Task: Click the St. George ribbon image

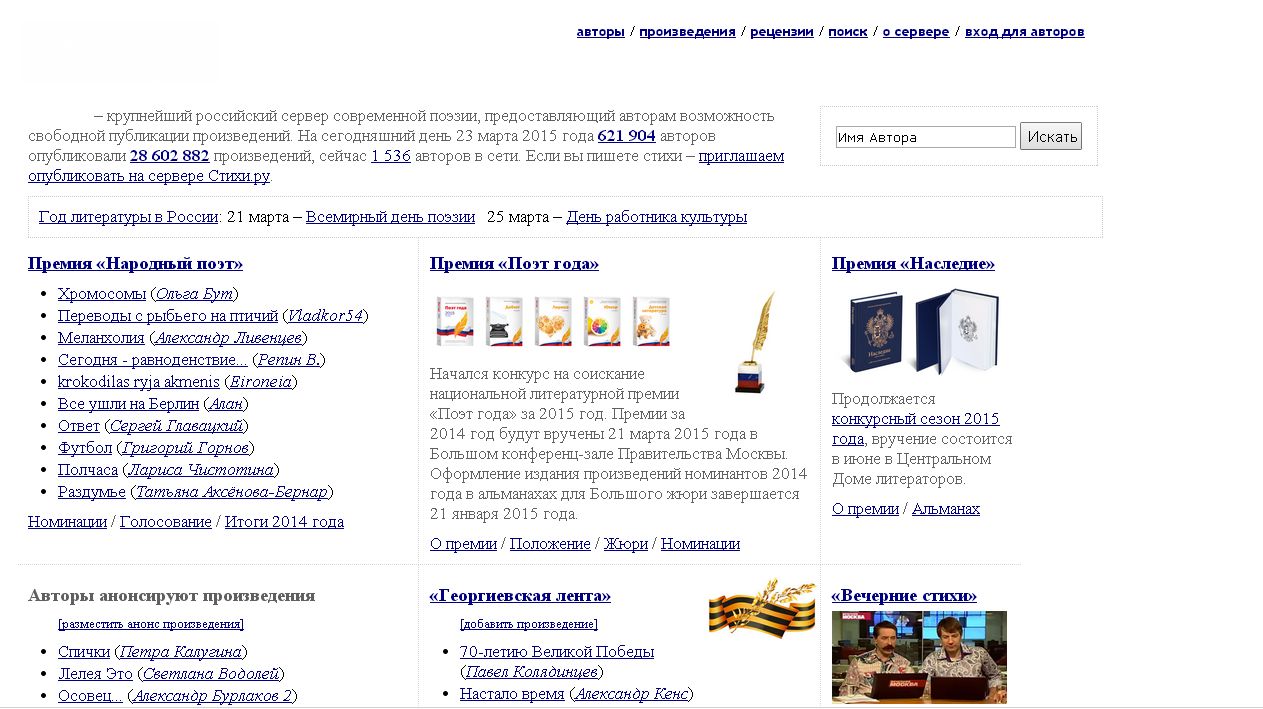Action: click(761, 606)
